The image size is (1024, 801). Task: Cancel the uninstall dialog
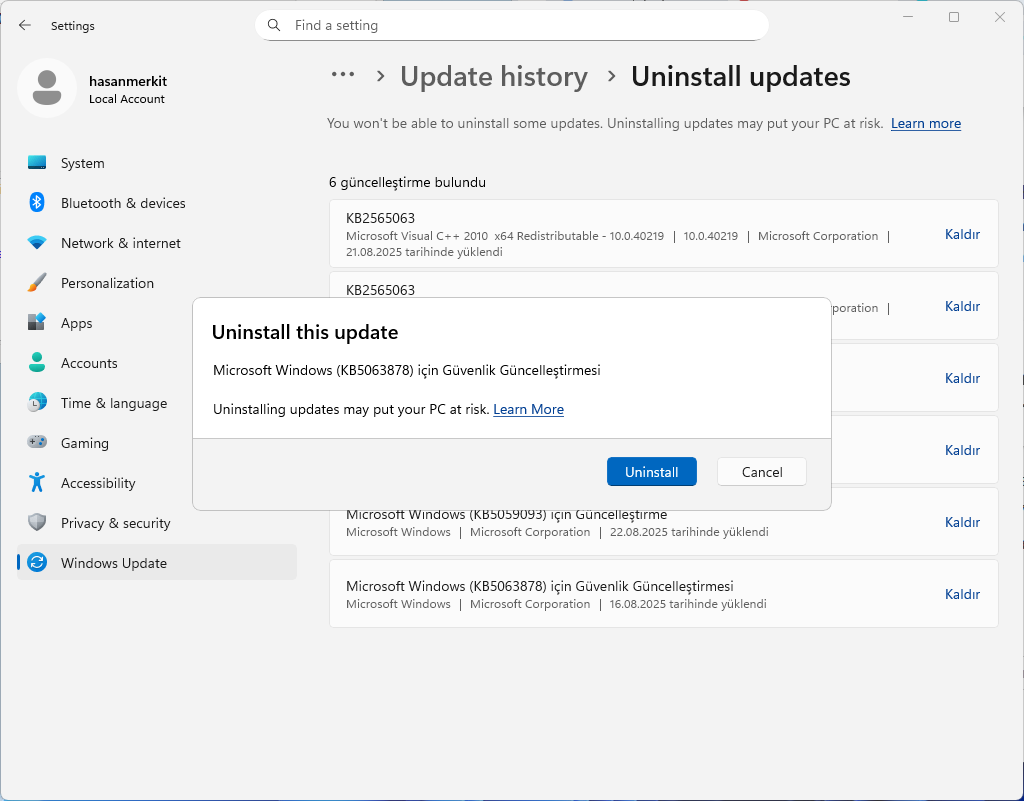761,471
